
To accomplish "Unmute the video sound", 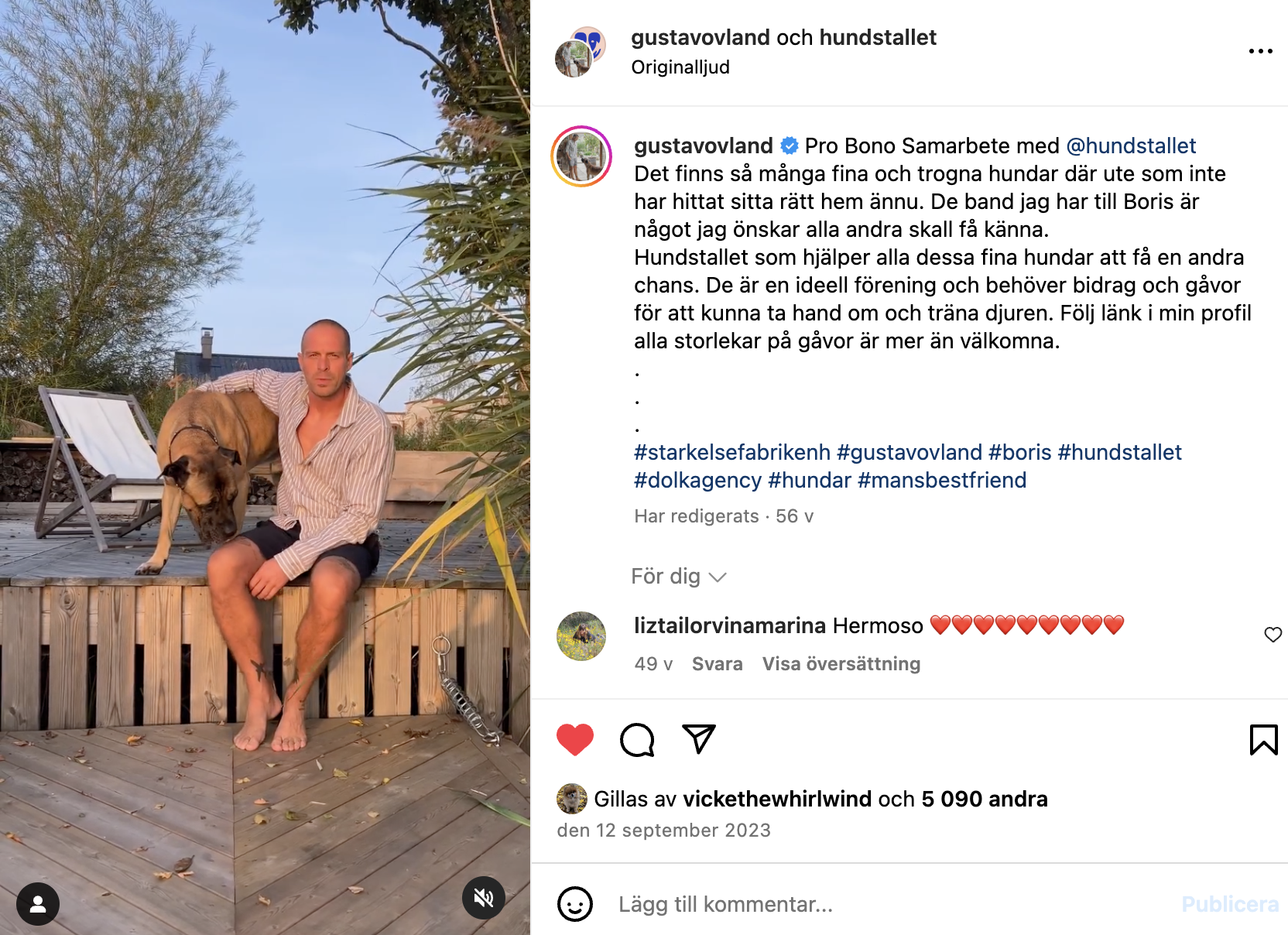I will tap(484, 898).
